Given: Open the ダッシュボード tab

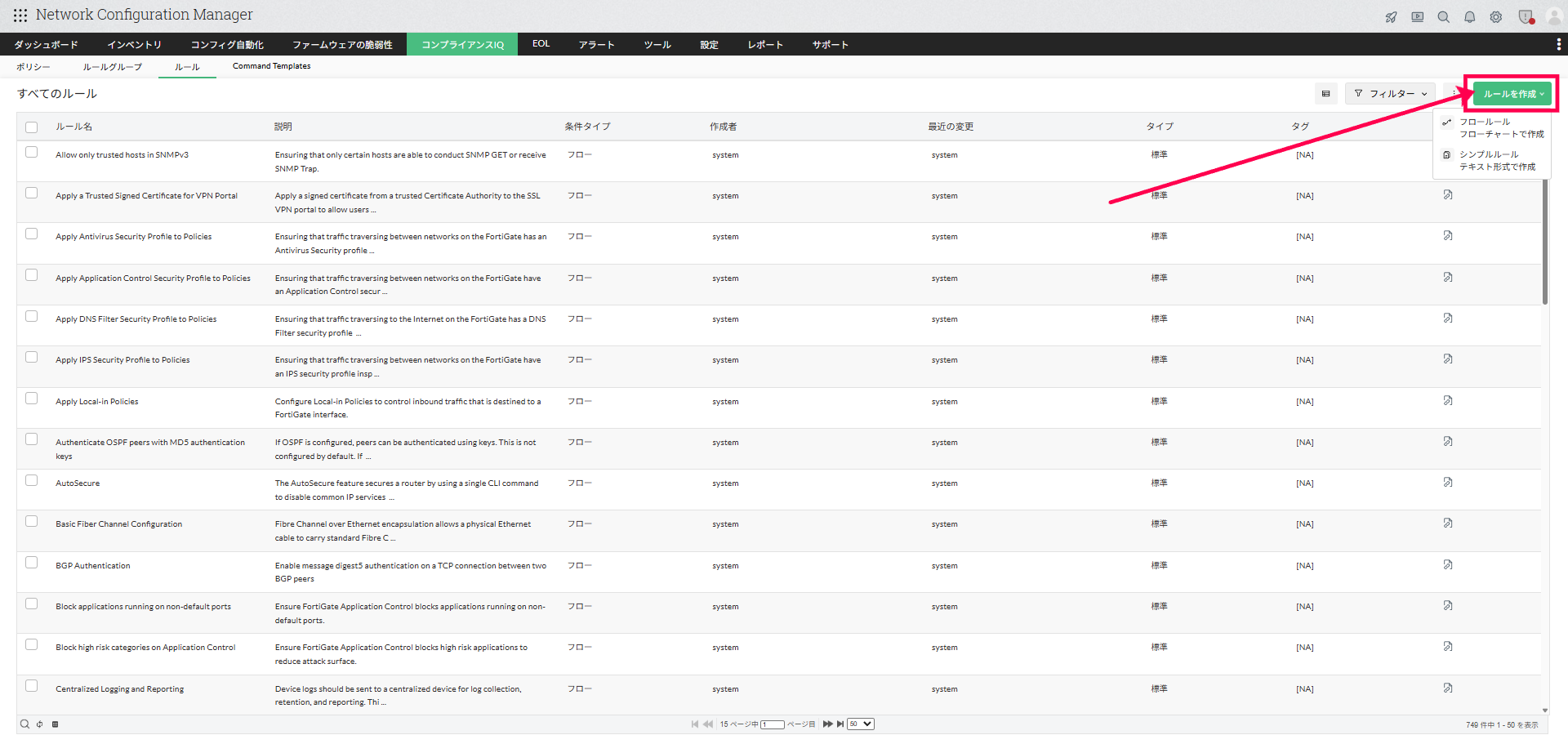Looking at the screenshot, I should click(x=47, y=45).
